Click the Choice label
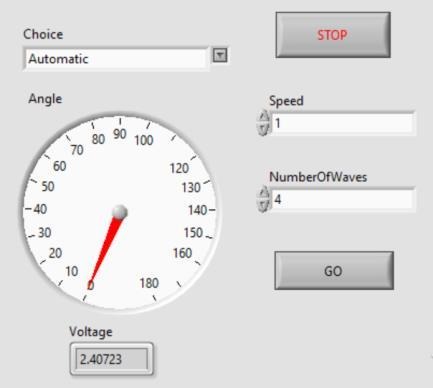Screen dimensions: 433x388 43,34
